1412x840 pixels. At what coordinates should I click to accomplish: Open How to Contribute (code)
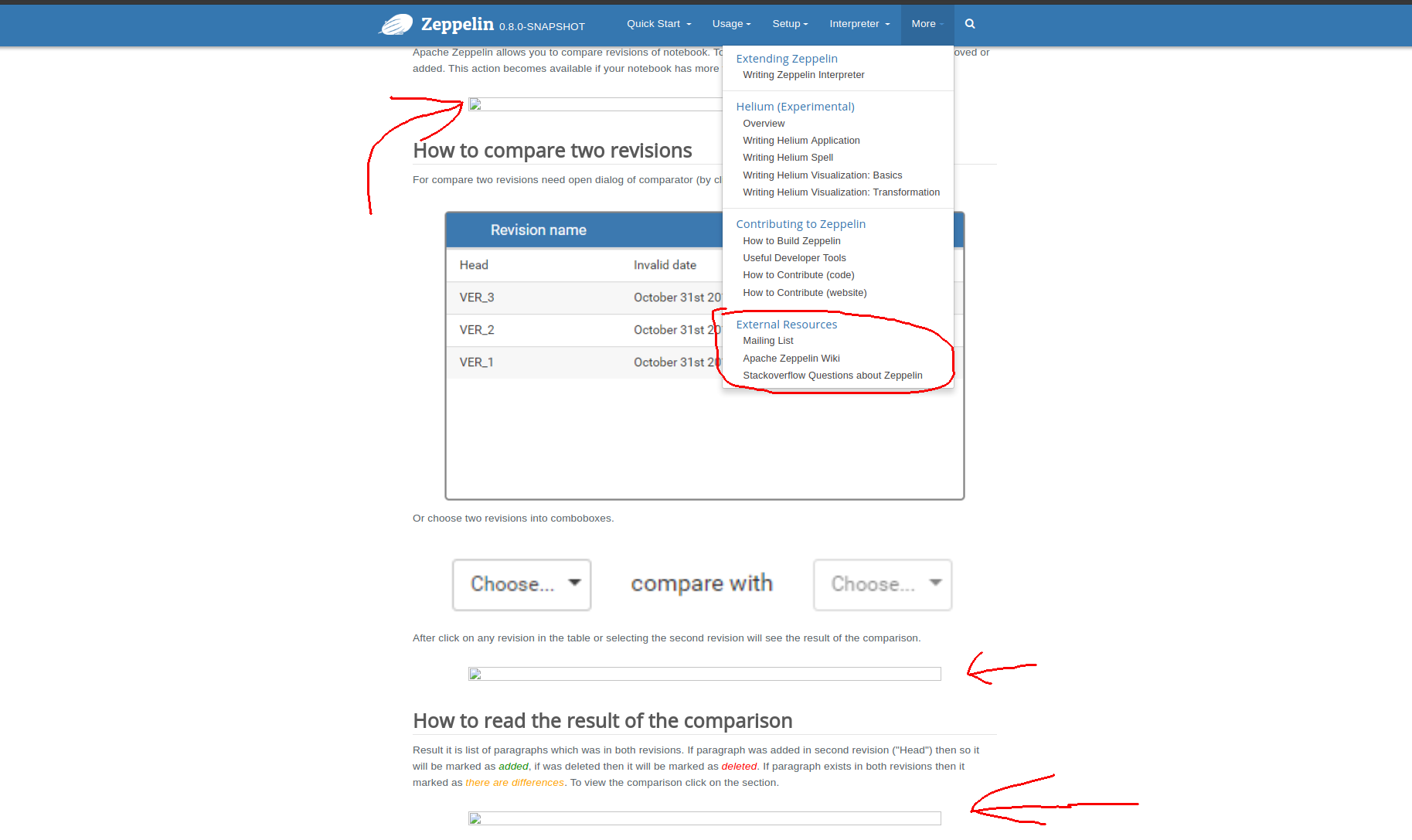point(798,275)
